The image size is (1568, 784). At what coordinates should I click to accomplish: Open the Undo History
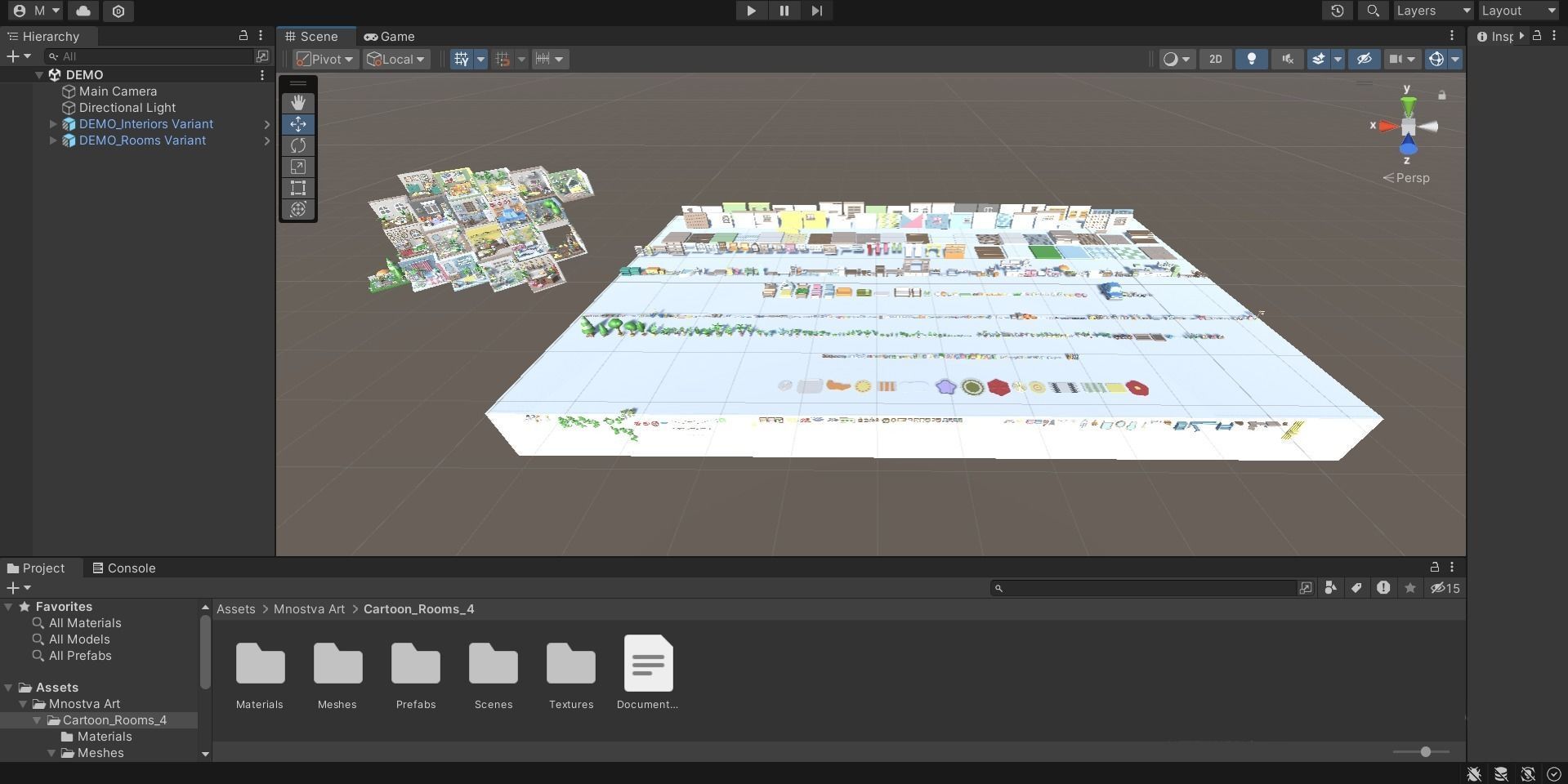[x=1337, y=11]
